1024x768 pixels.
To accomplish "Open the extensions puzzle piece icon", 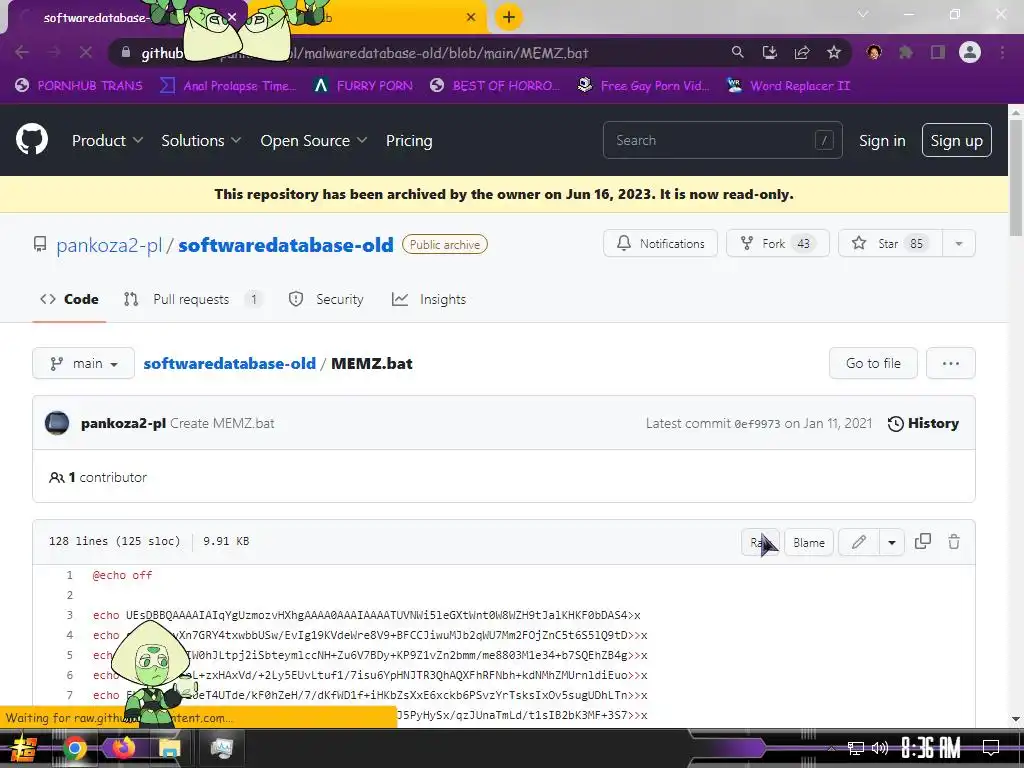I will coord(906,52).
